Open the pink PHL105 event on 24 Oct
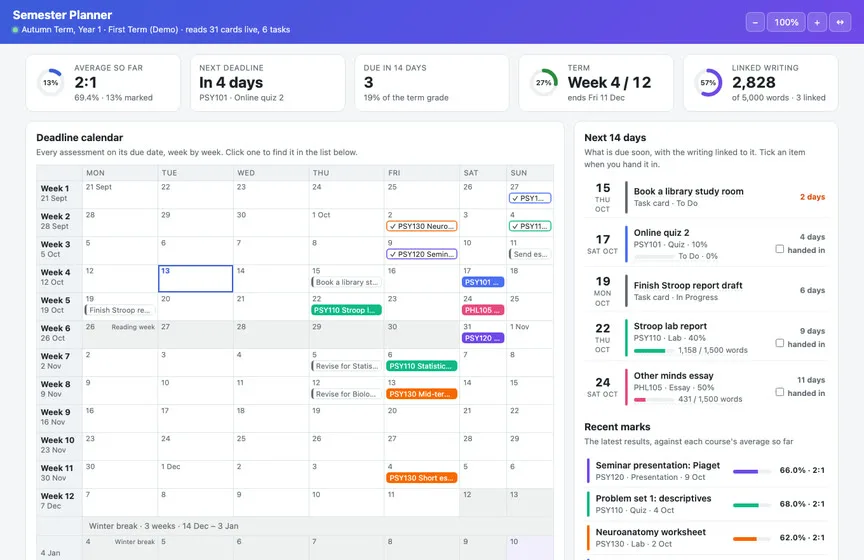Screen dimensions: 864x560 click(483, 310)
